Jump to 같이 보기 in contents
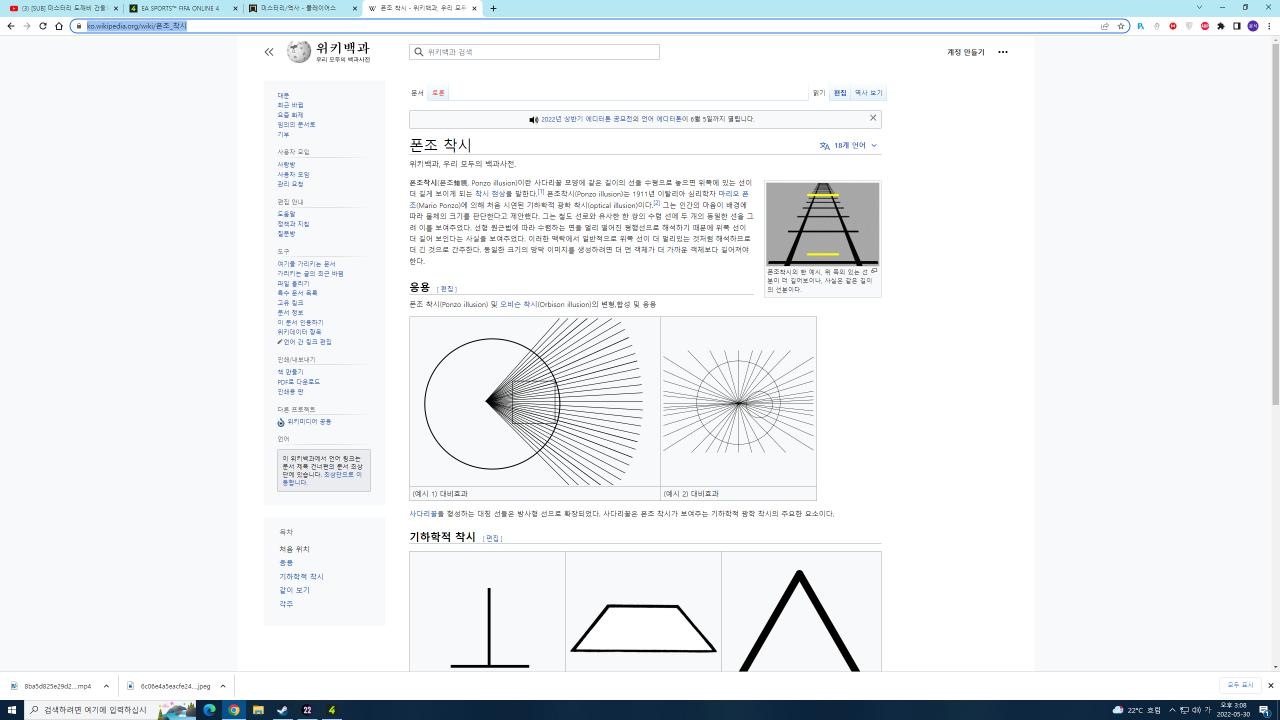This screenshot has height=720, width=1280. pyautogui.click(x=294, y=590)
